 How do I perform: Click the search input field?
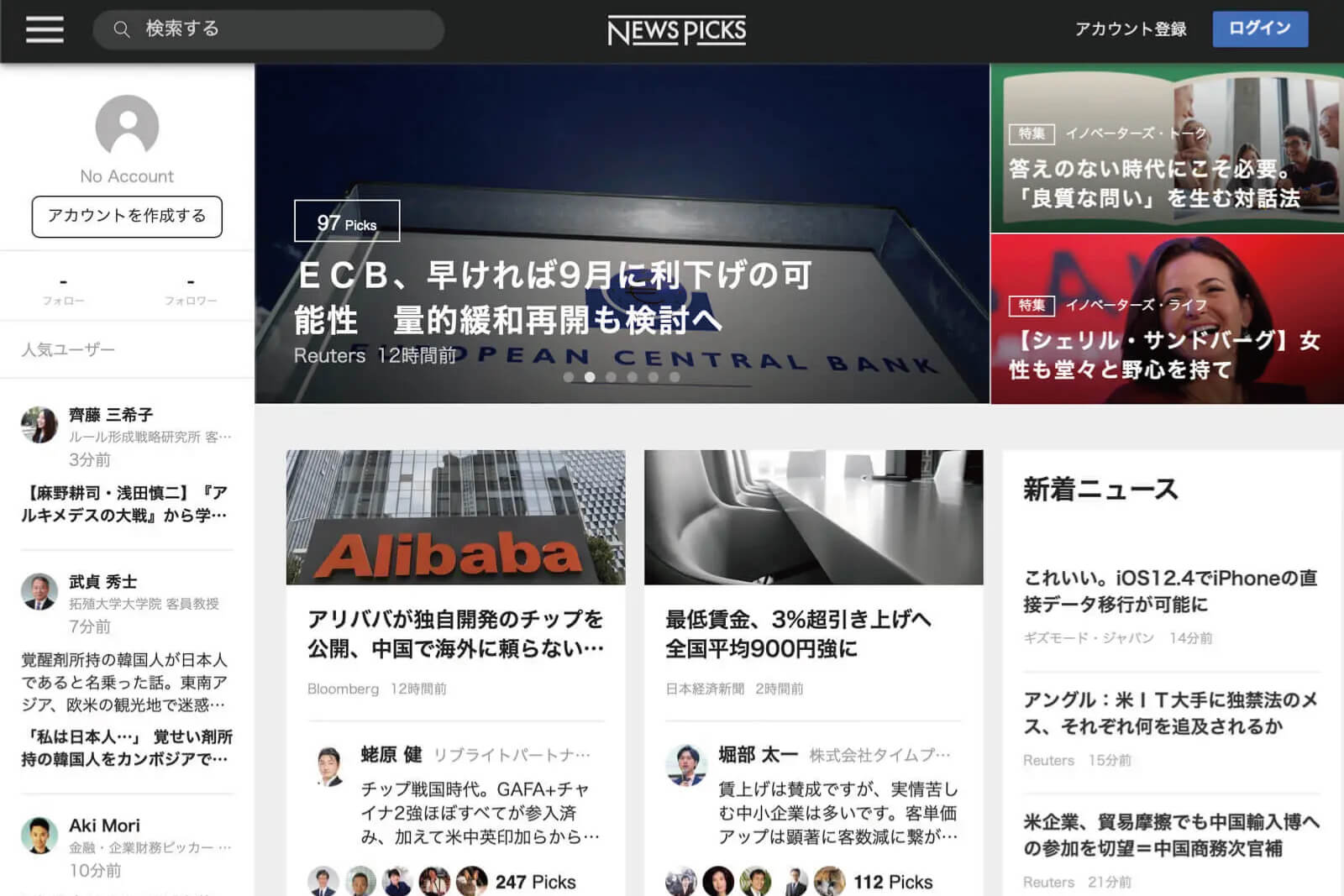pyautogui.click(x=269, y=29)
